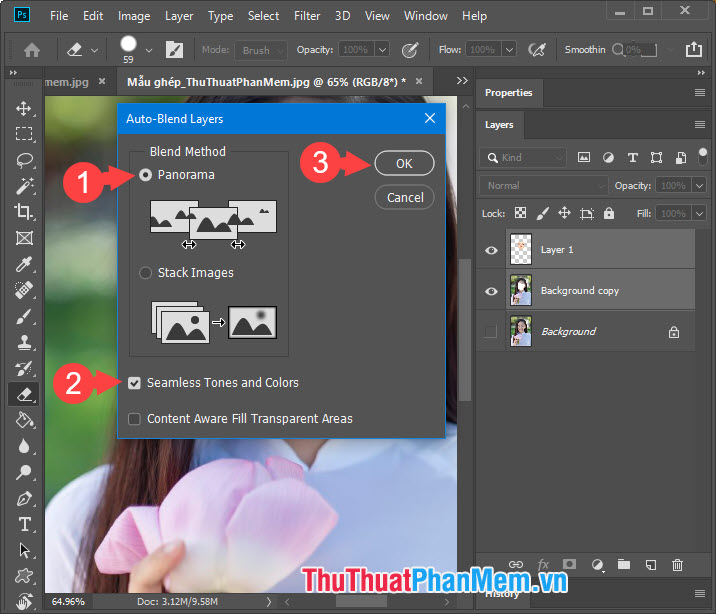This screenshot has height=614, width=716.
Task: Open the options bar Opacity dropdown arrow
Action: pyautogui.click(x=383, y=49)
